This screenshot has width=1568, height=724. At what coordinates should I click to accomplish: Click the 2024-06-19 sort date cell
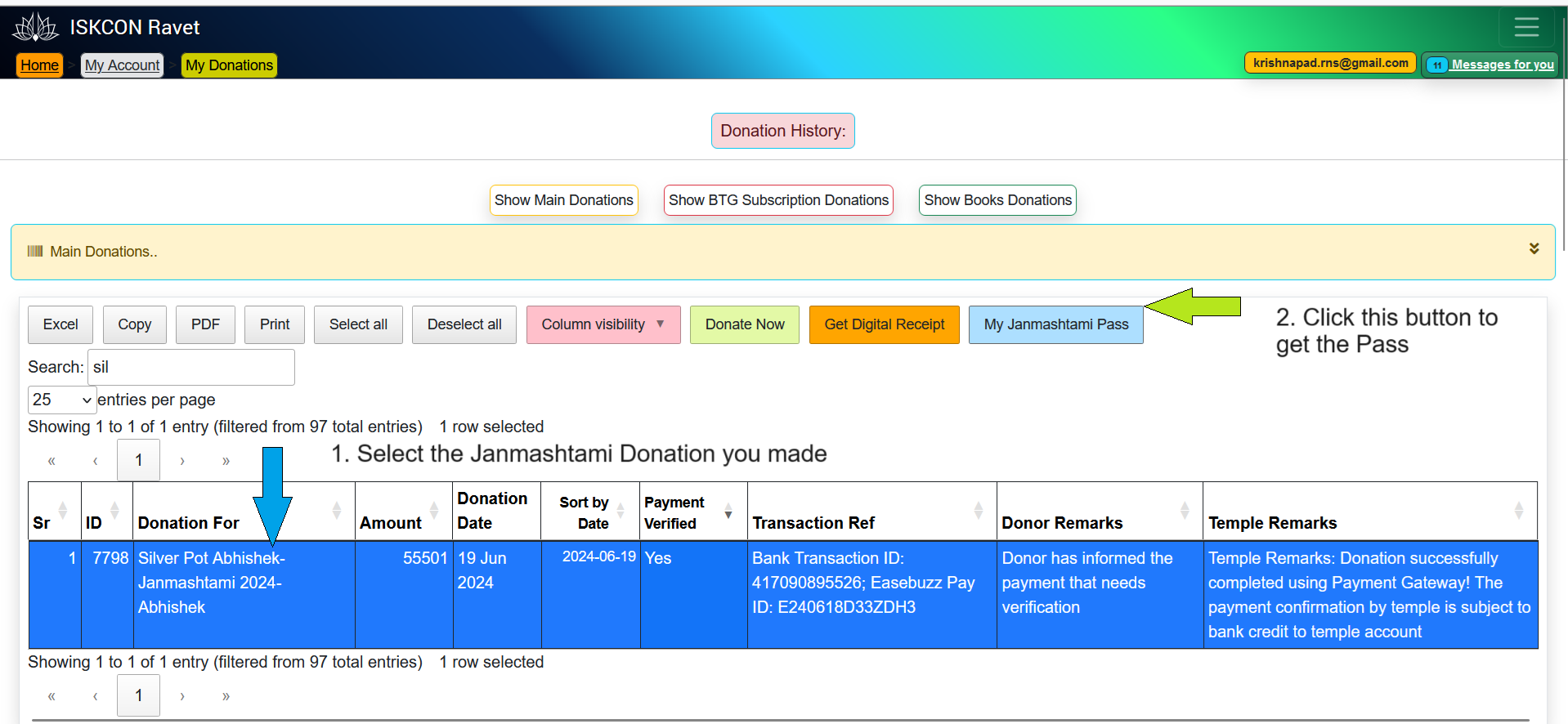pyautogui.click(x=590, y=594)
